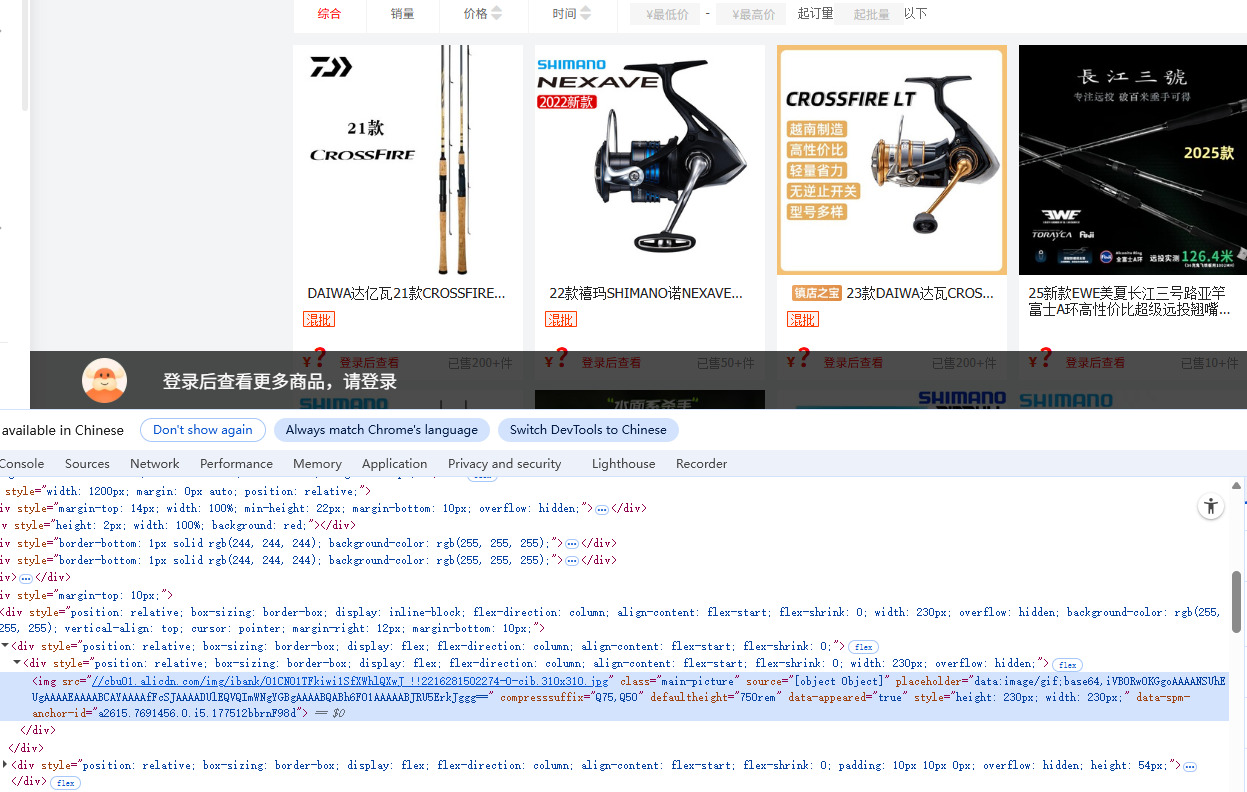1247x792 pixels.
Task: Focus the ¥最高价 maximum price field
Action: [x=751, y=14]
